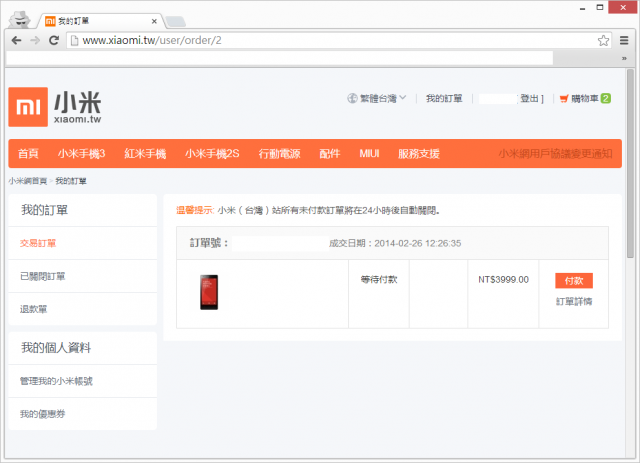Click the shopping cart icon
This screenshot has height=463, width=640.
pyautogui.click(x=564, y=98)
